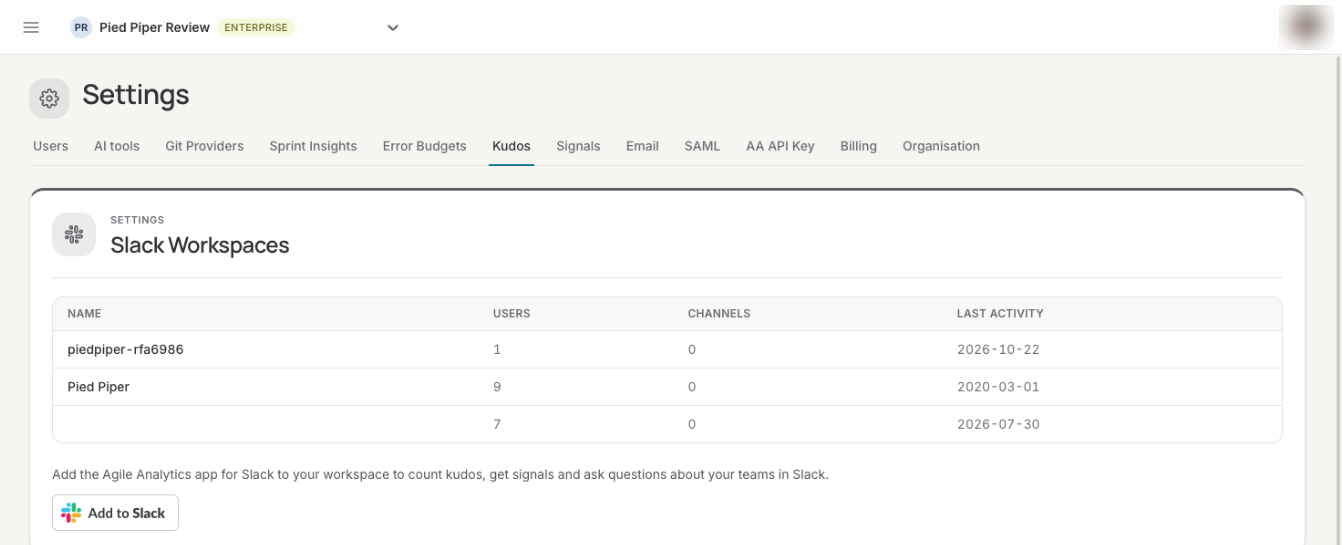Click the last activity date 2026-07-30
The height and width of the screenshot is (545, 1342).
pos(998,424)
